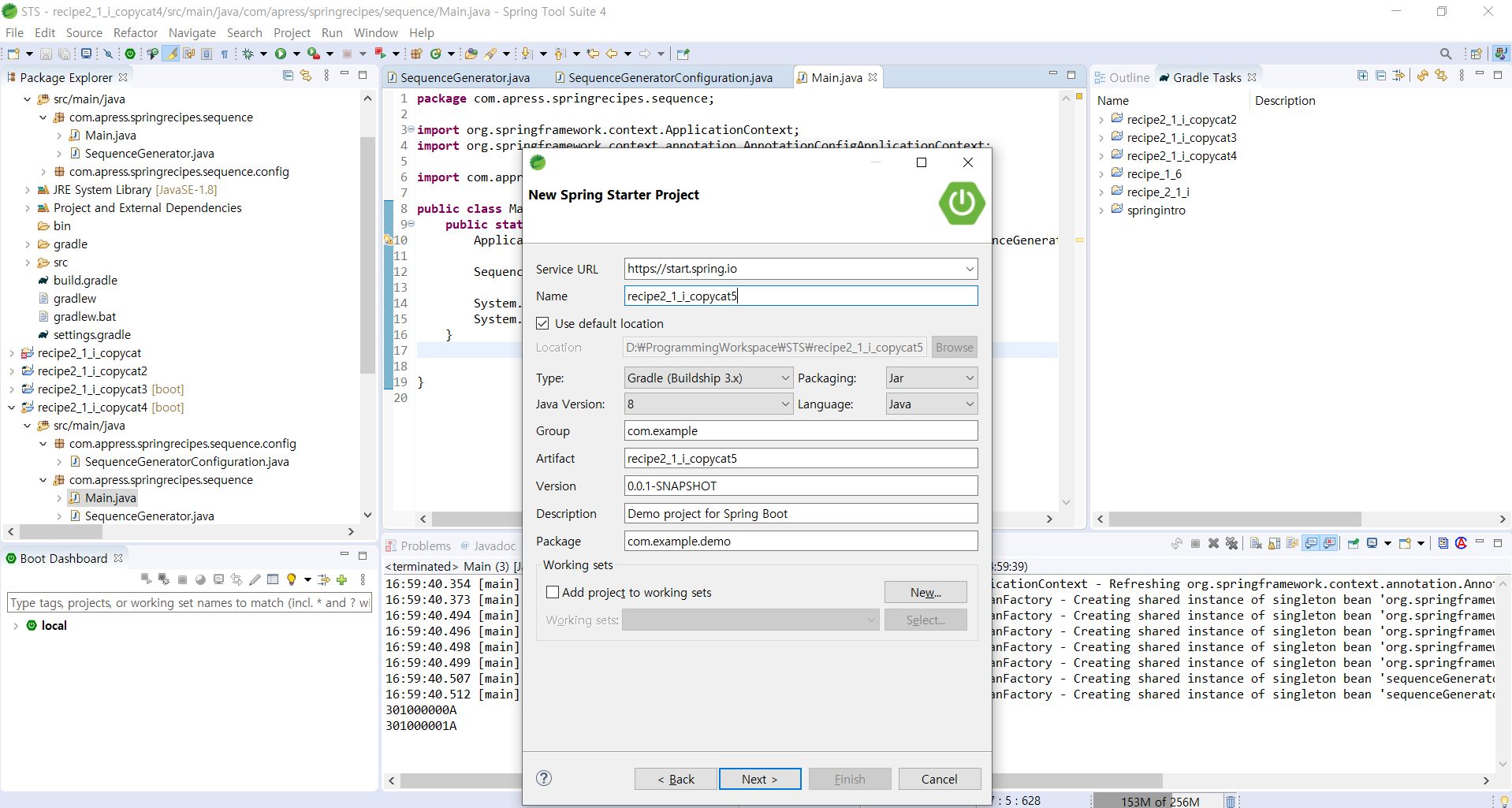Expand the gradle folder in Package Explorer
Image resolution: width=1512 pixels, height=808 pixels.
pyautogui.click(x=27, y=244)
